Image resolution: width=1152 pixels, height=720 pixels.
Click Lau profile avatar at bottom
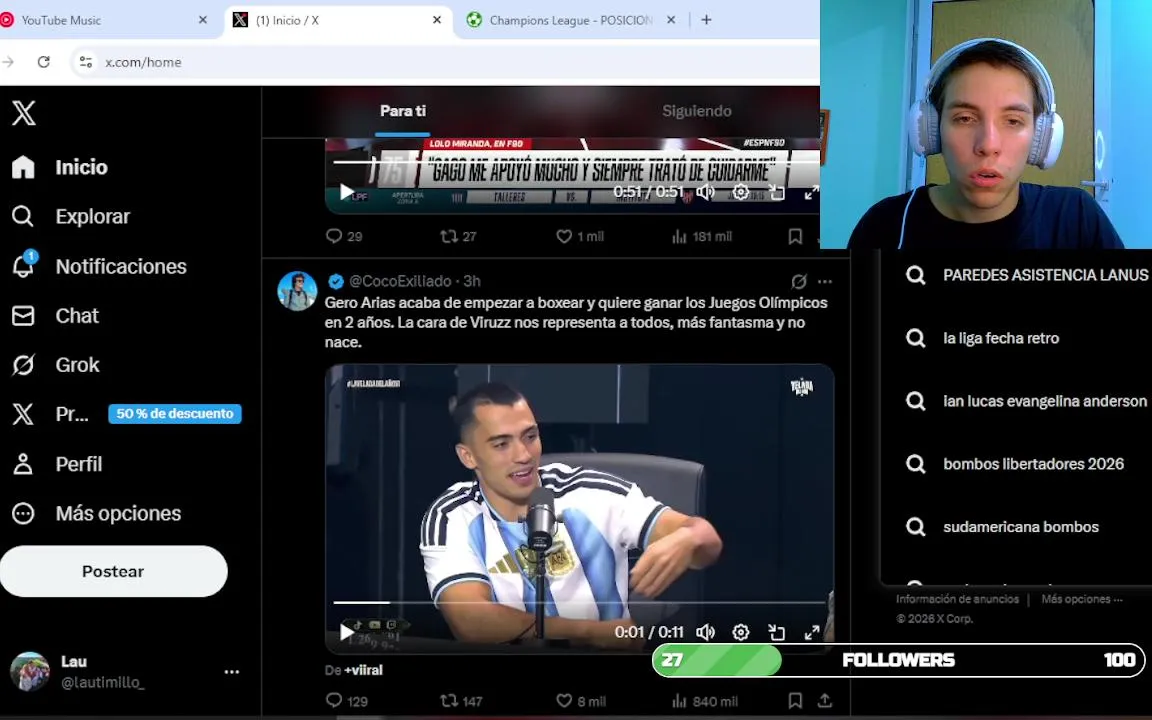point(29,672)
